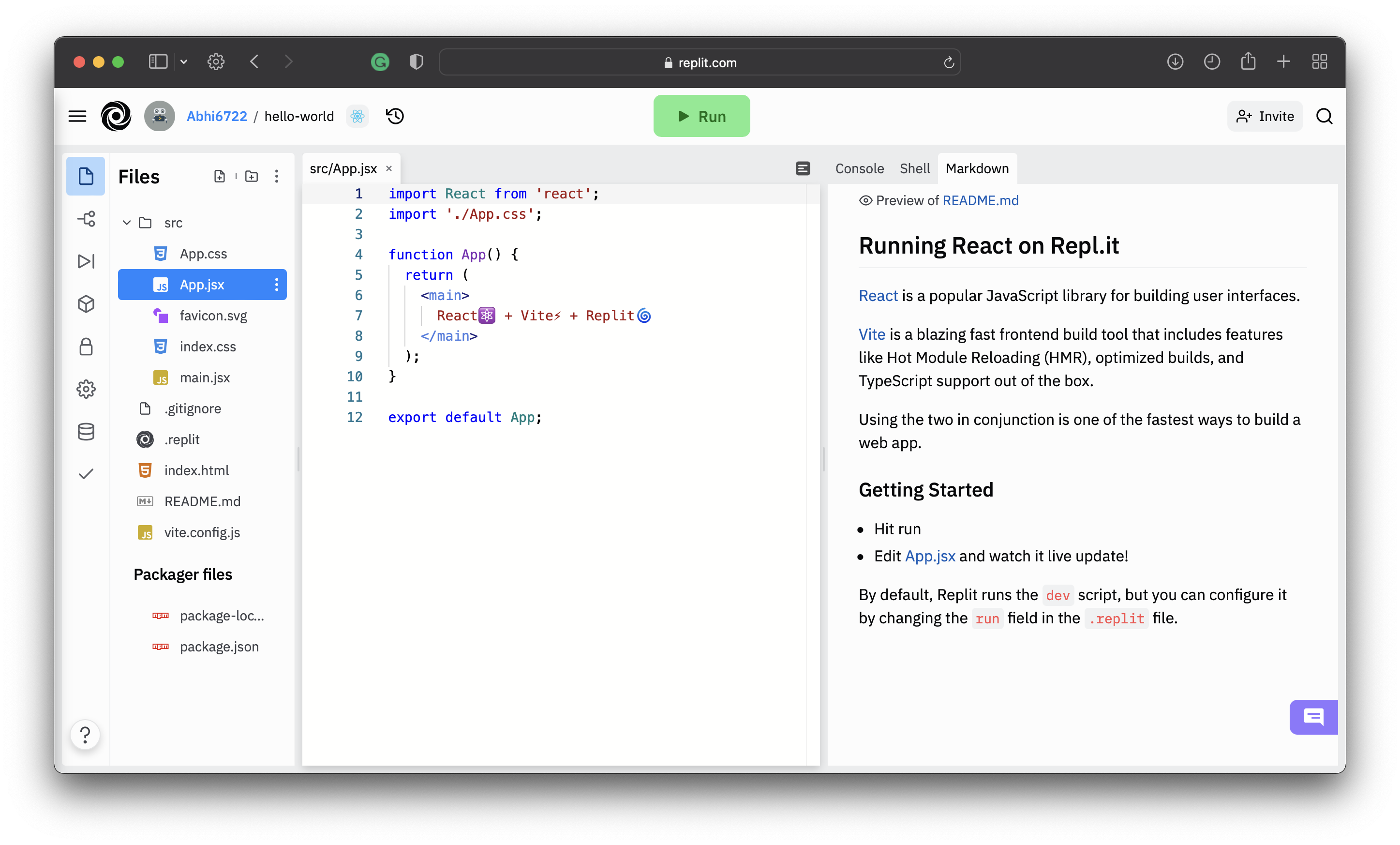Click the Safari share icon
The image size is (1400, 845).
pos(1248,61)
